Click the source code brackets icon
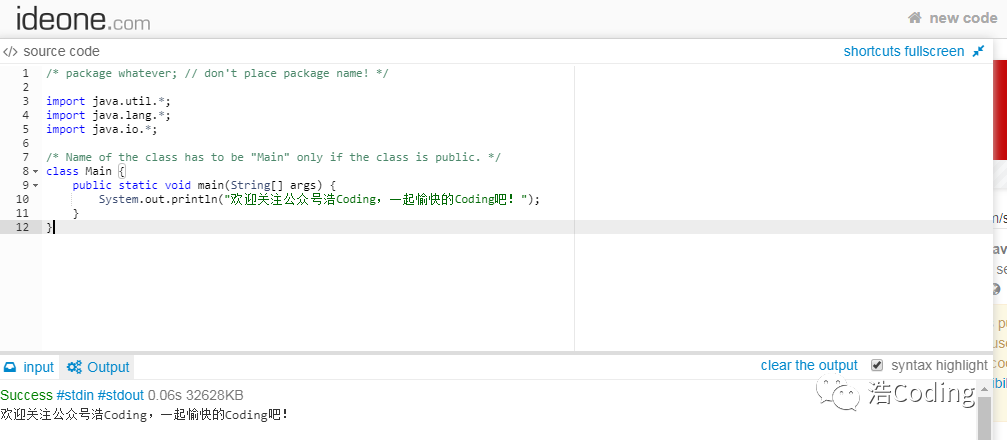 (x=10, y=52)
